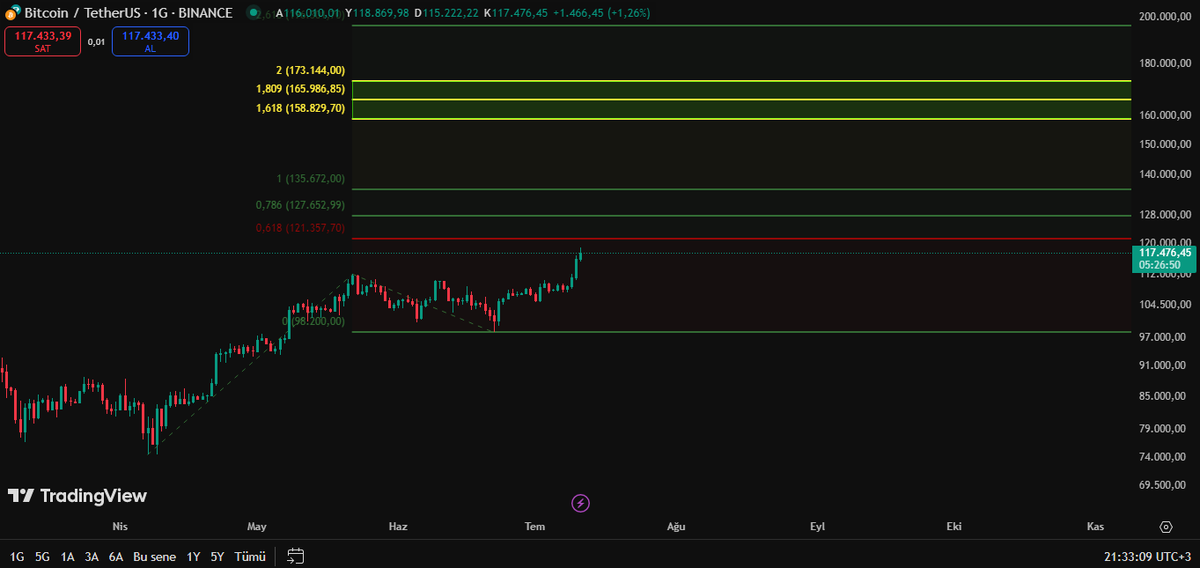Viewport: 1200px width, 568px height.
Task: Click the purple lightning event marker
Action: click(579, 502)
